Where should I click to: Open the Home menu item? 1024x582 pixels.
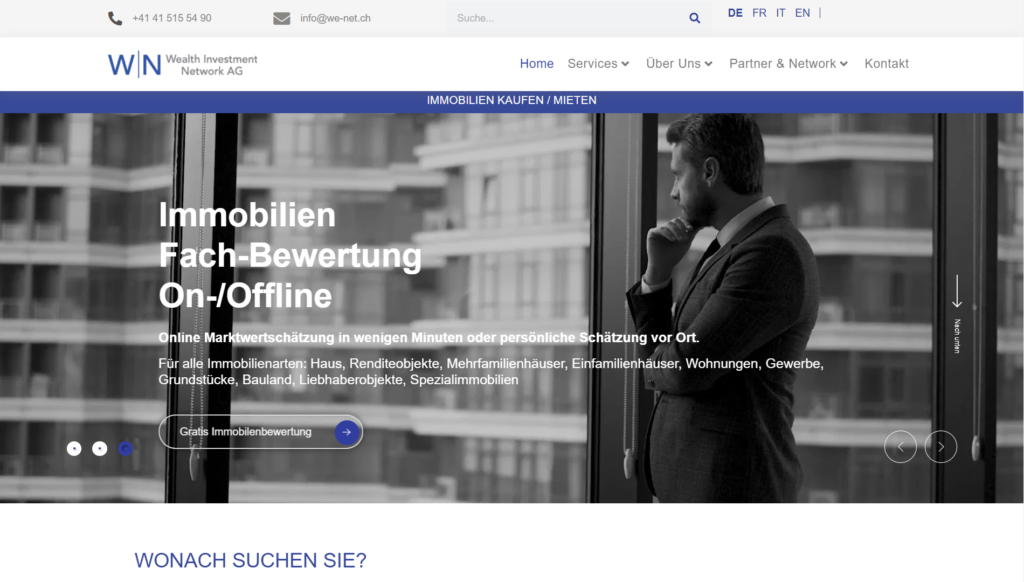click(x=536, y=64)
